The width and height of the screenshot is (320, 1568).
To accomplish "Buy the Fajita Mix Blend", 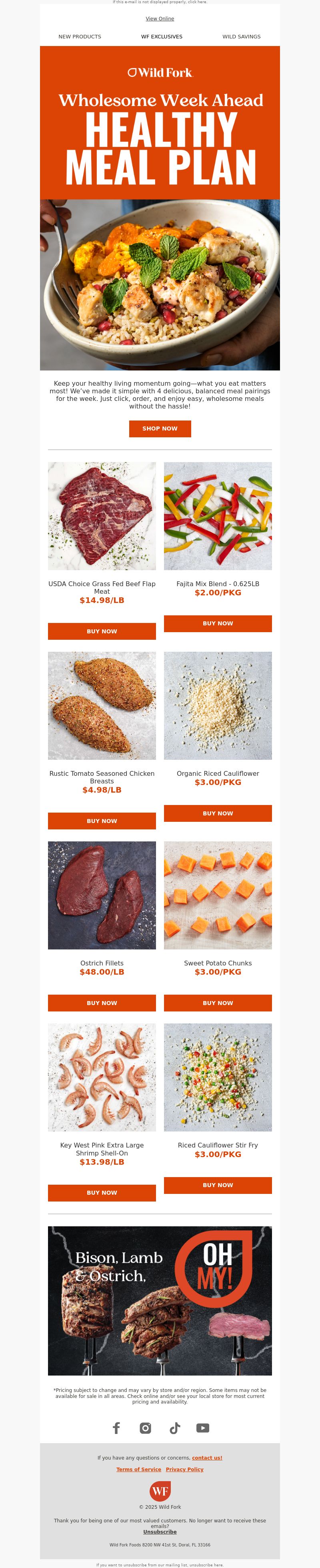I will (218, 623).
